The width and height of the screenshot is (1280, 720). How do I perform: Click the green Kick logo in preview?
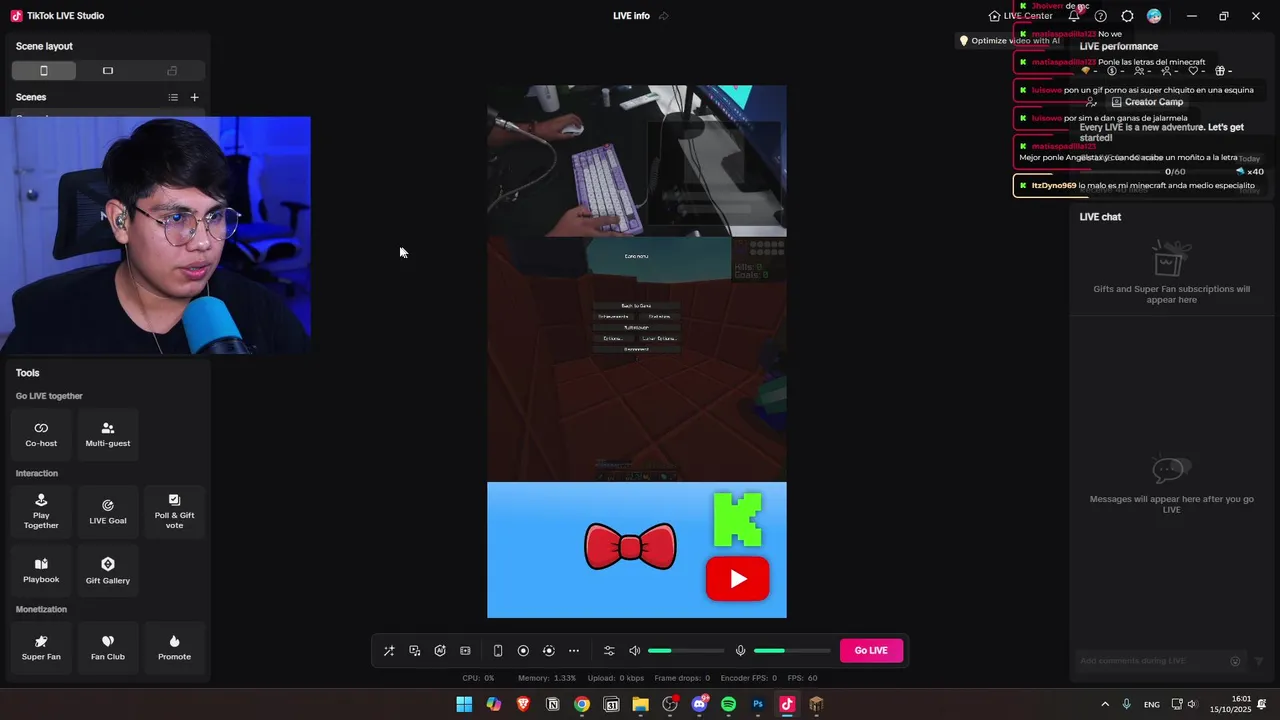pos(738,519)
